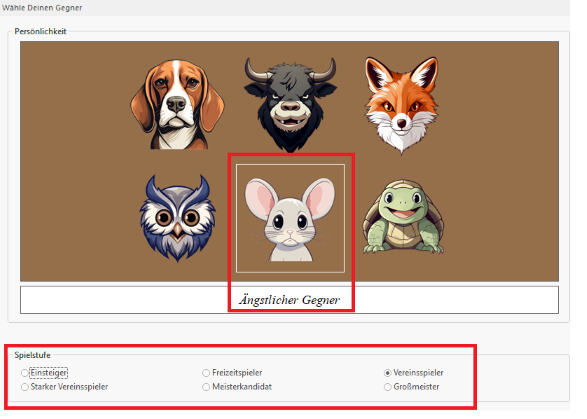Viewport: 587px width, 419px height.
Task: Click the Ängstlicher Gegner description box
Action: [x=289, y=300]
